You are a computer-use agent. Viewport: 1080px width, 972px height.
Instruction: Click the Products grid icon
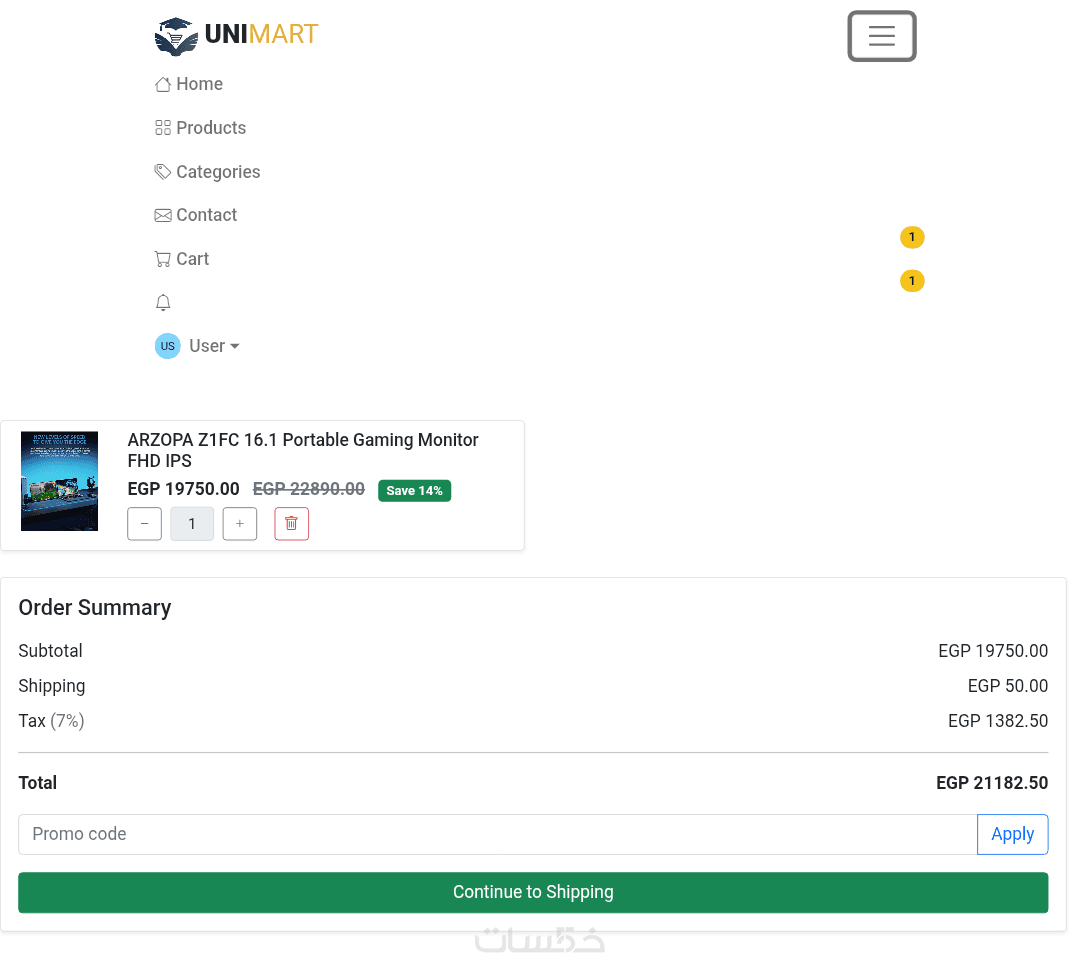click(163, 128)
